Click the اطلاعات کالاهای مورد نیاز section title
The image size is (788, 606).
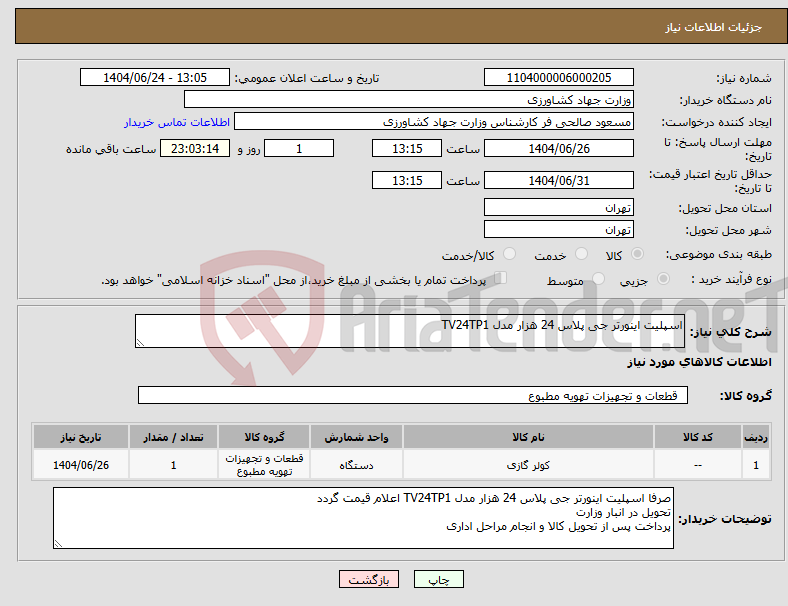pos(699,362)
